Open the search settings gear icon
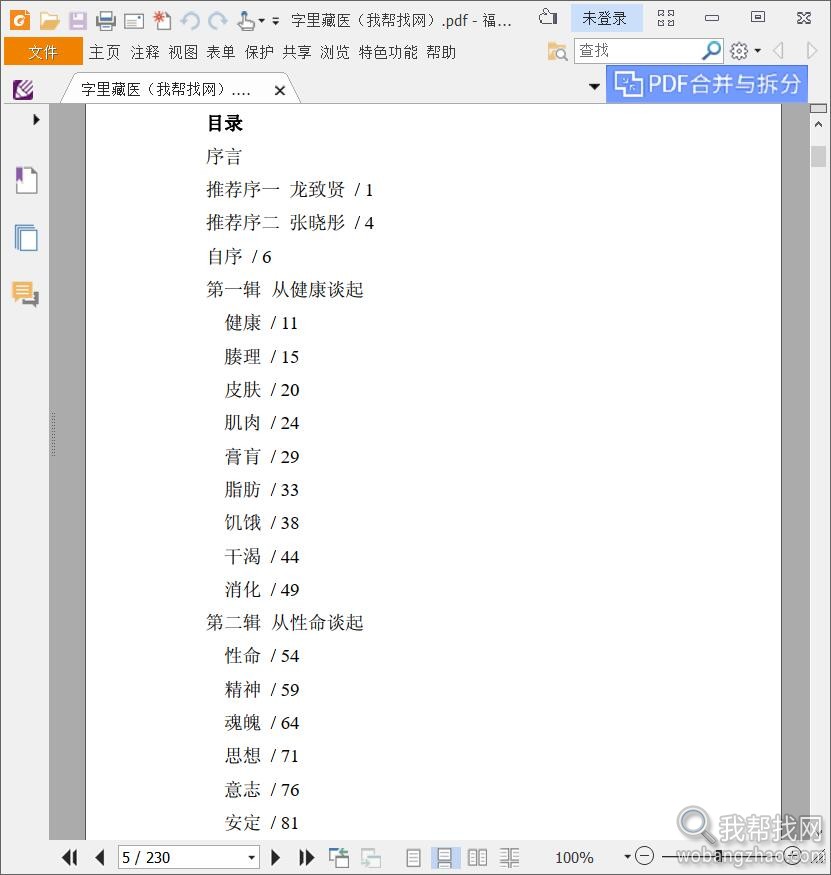The width and height of the screenshot is (831, 875). 739,51
